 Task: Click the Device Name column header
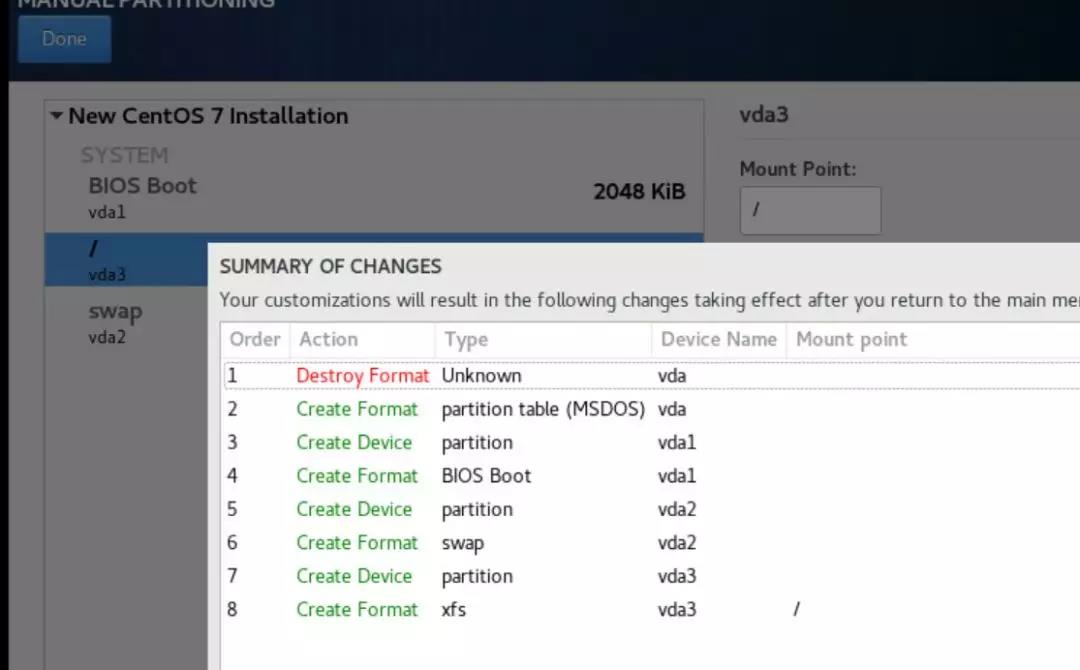coord(718,339)
